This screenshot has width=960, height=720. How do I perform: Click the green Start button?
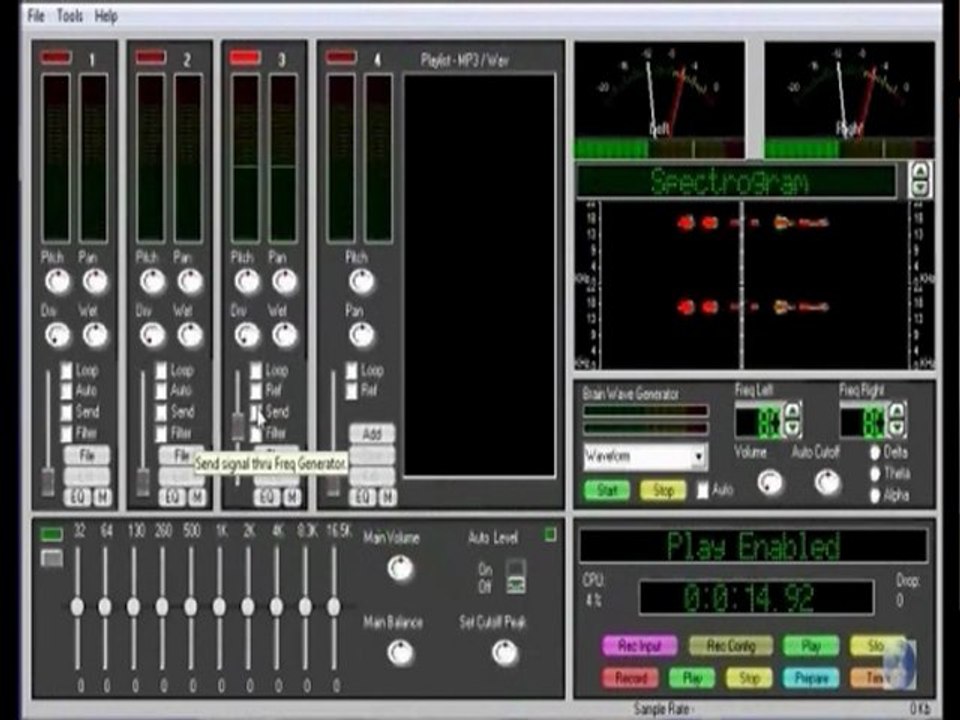click(606, 490)
